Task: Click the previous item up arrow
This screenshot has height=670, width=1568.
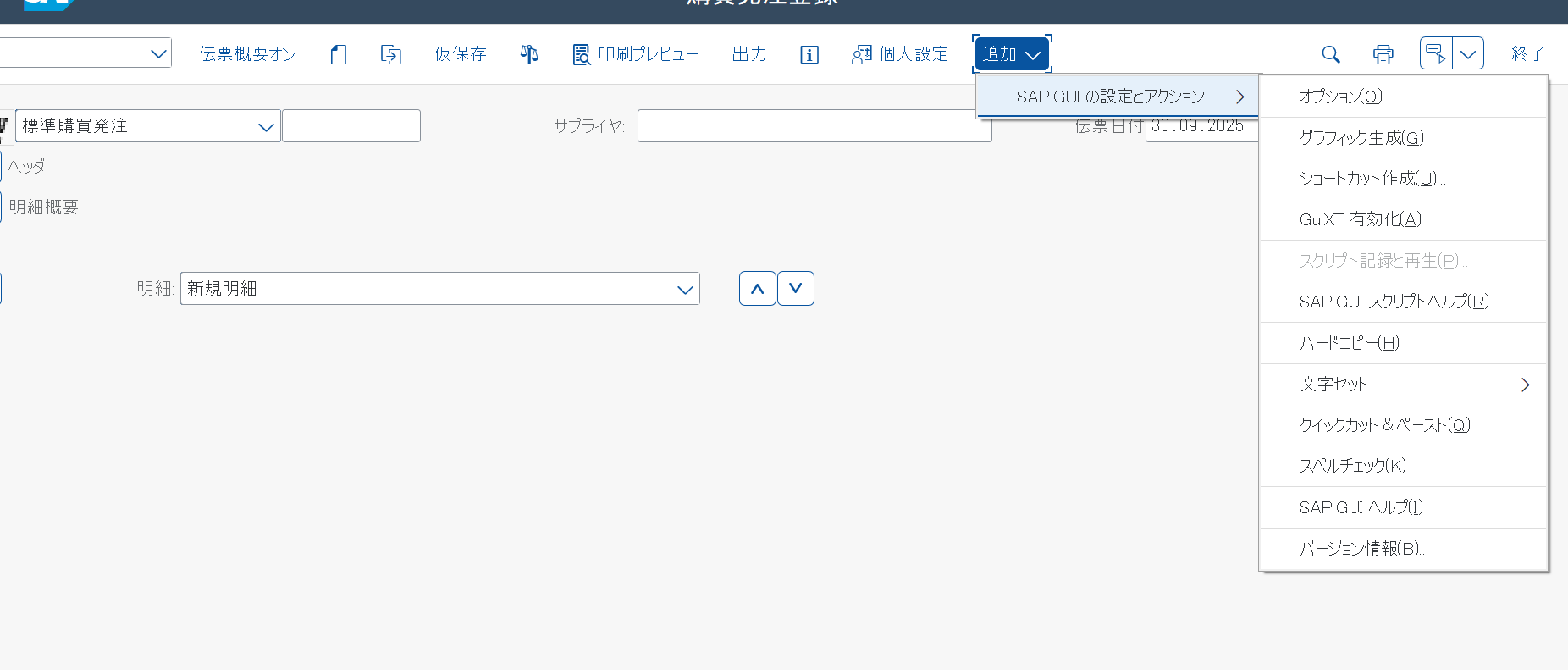Action: pos(758,289)
